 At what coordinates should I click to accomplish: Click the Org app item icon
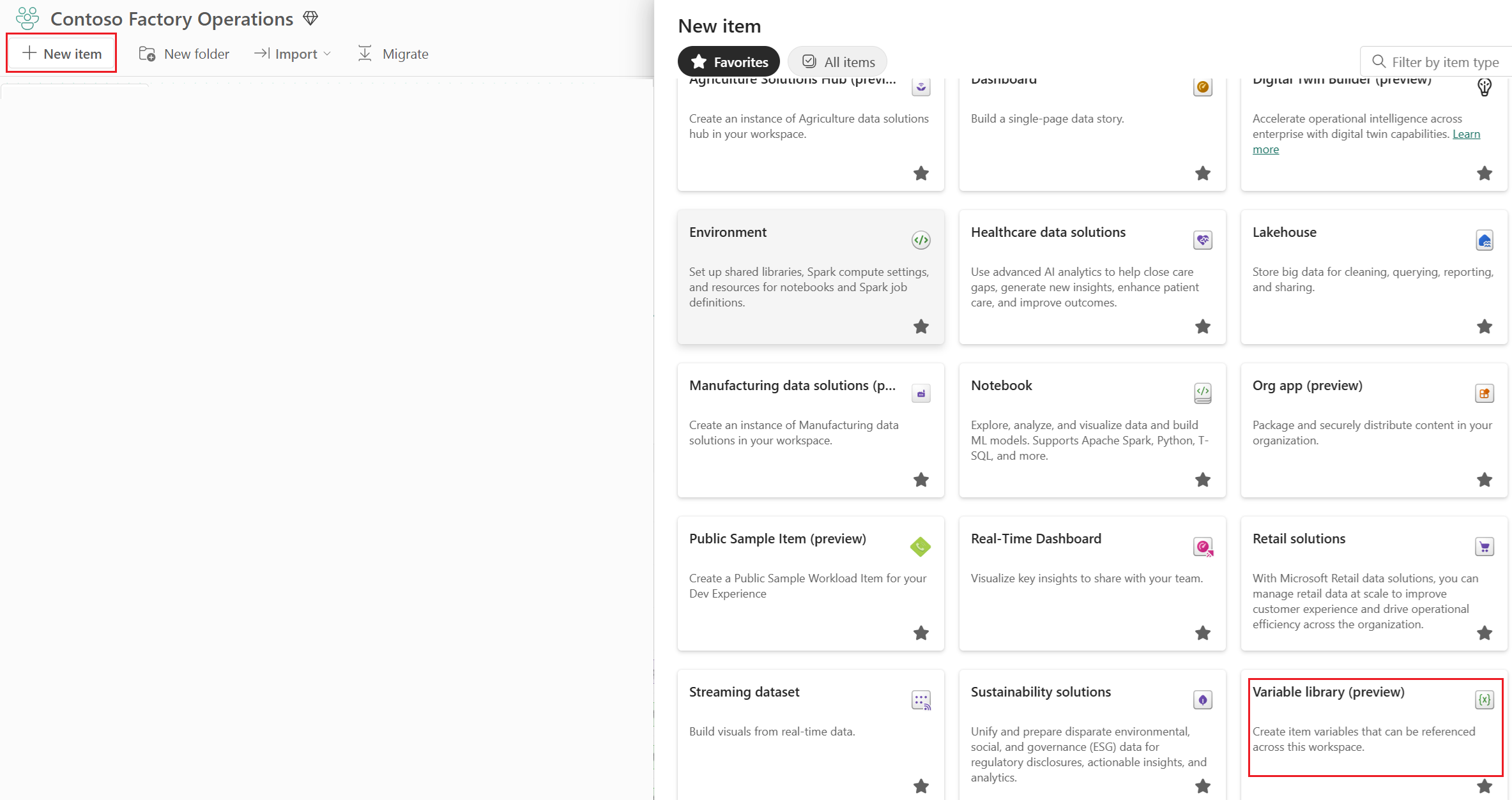(x=1484, y=393)
